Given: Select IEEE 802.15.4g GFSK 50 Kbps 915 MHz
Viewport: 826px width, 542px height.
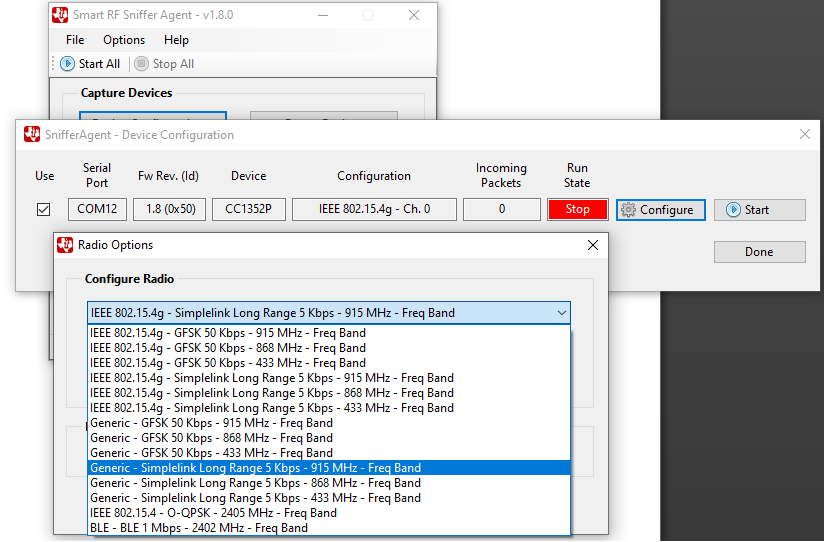Looking at the screenshot, I should point(329,333).
